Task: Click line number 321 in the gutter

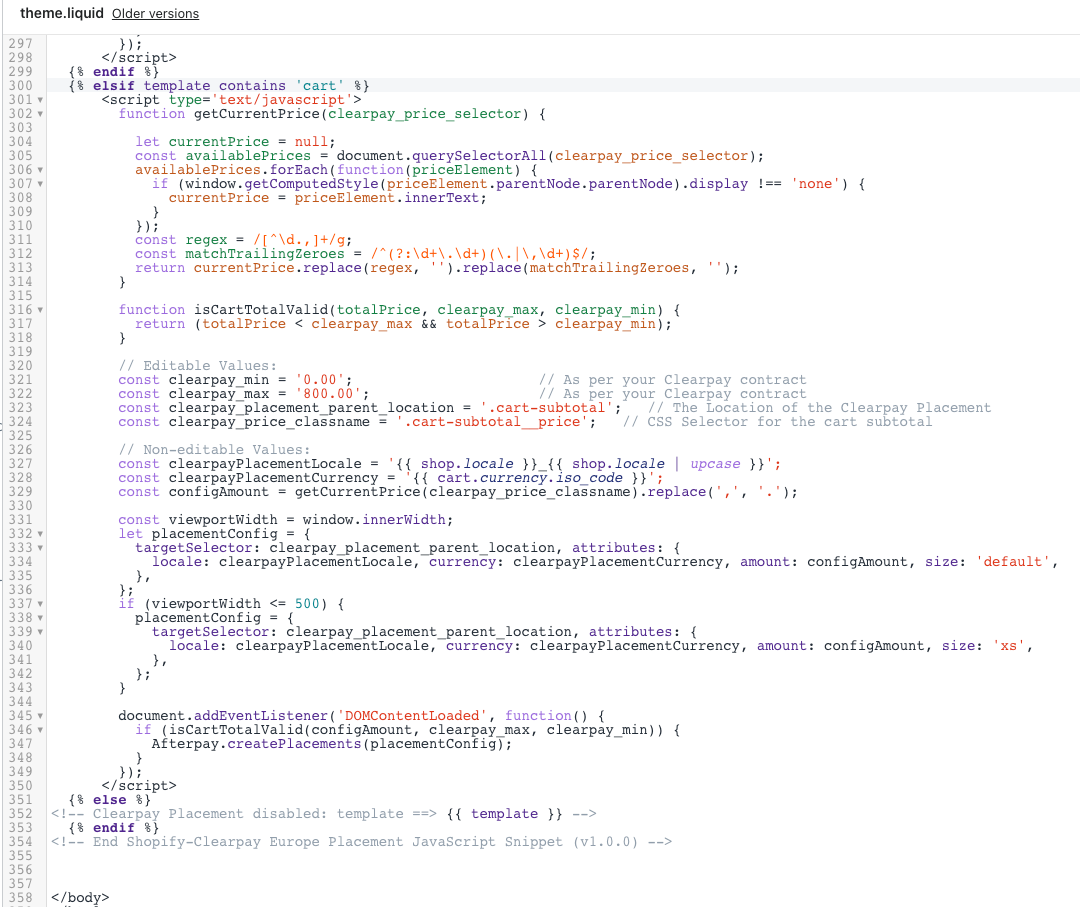Action: coord(21,379)
